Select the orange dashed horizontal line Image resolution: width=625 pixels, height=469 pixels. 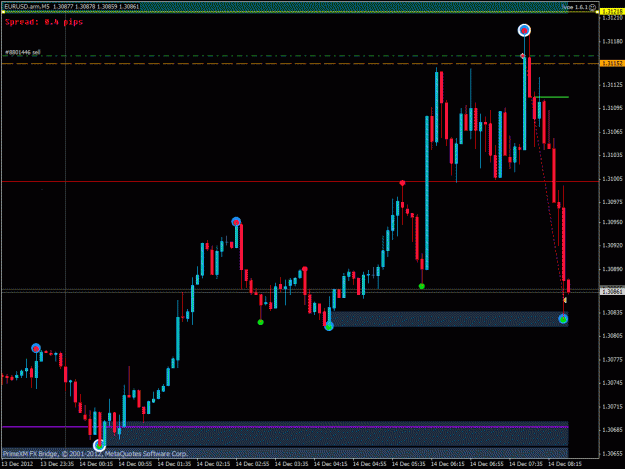click(x=300, y=63)
